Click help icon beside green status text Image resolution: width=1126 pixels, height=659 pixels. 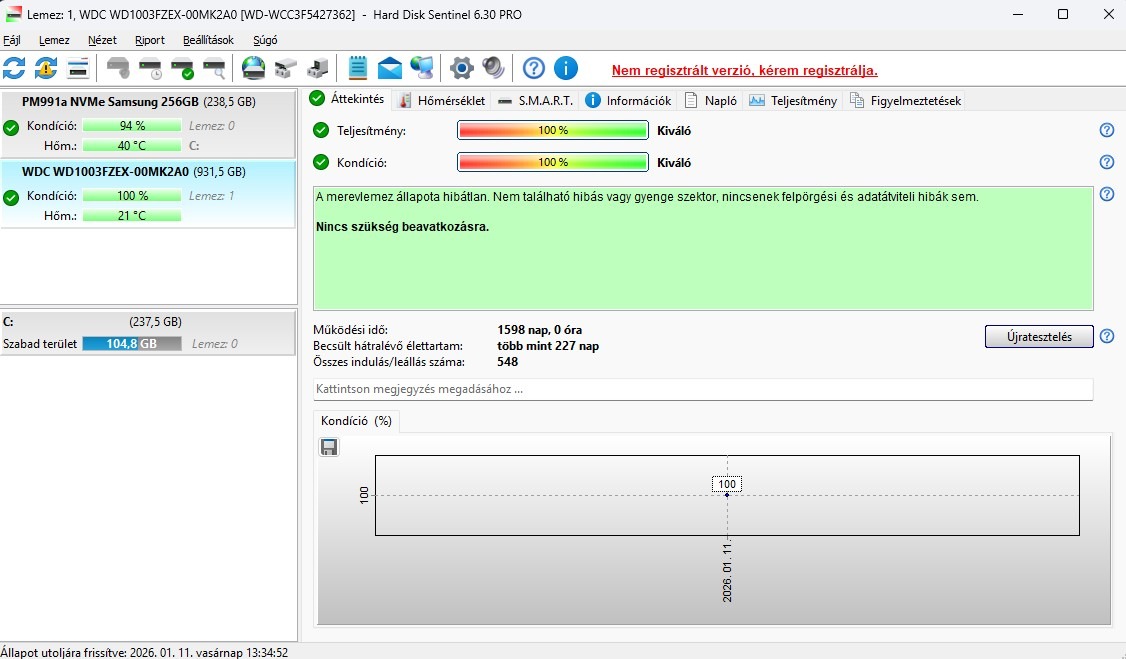[1107, 194]
